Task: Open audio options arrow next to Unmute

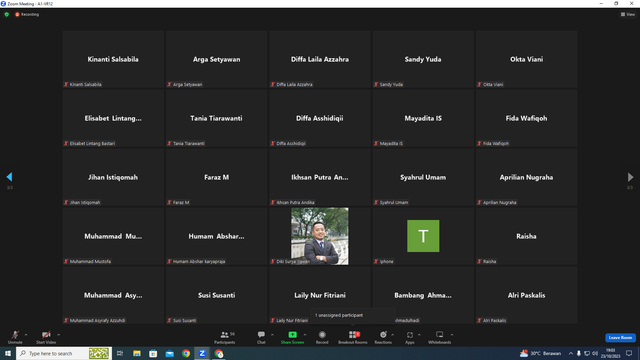Action: [x=26, y=335]
